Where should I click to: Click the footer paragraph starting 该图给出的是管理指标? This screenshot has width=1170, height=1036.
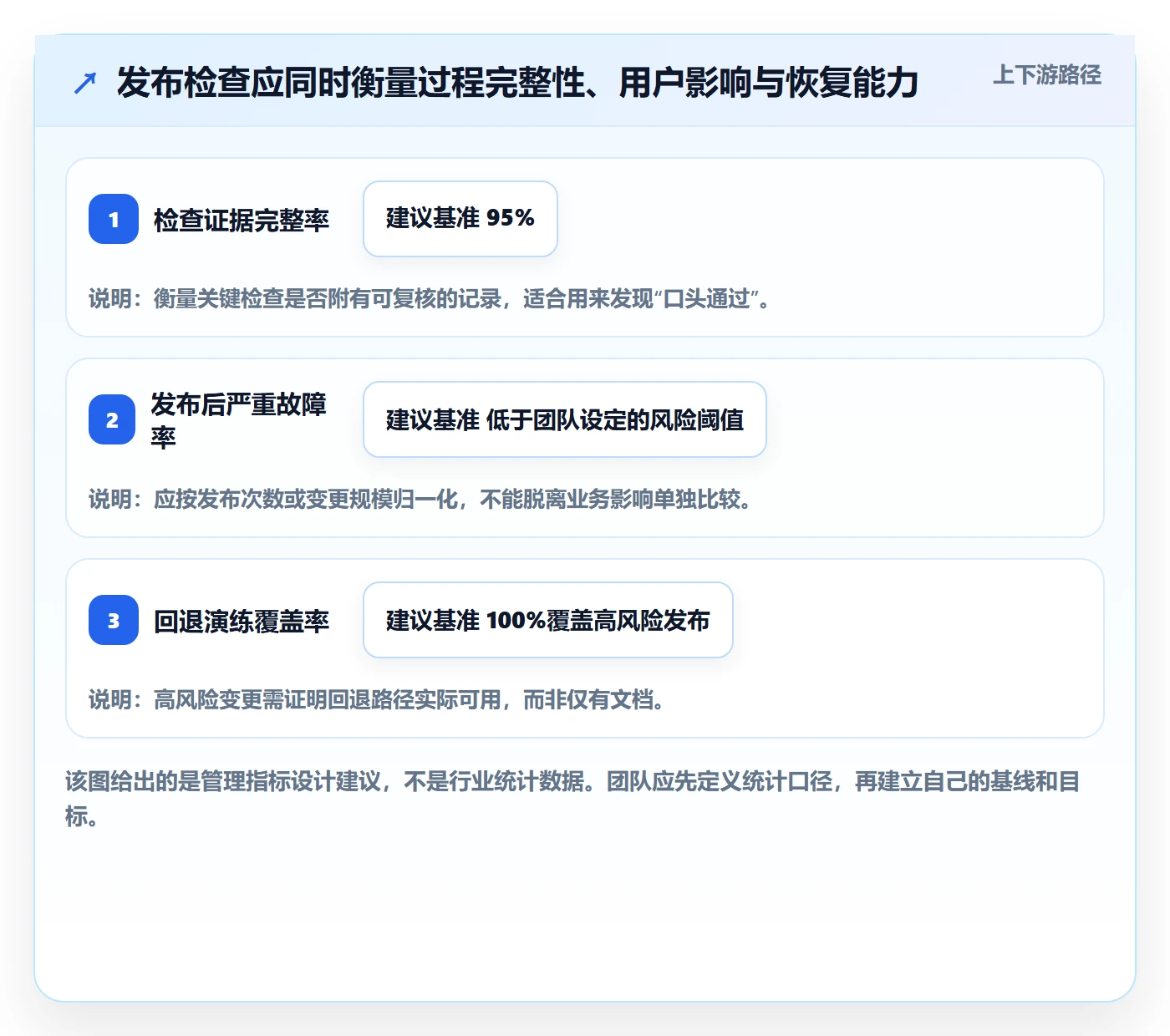(573, 799)
